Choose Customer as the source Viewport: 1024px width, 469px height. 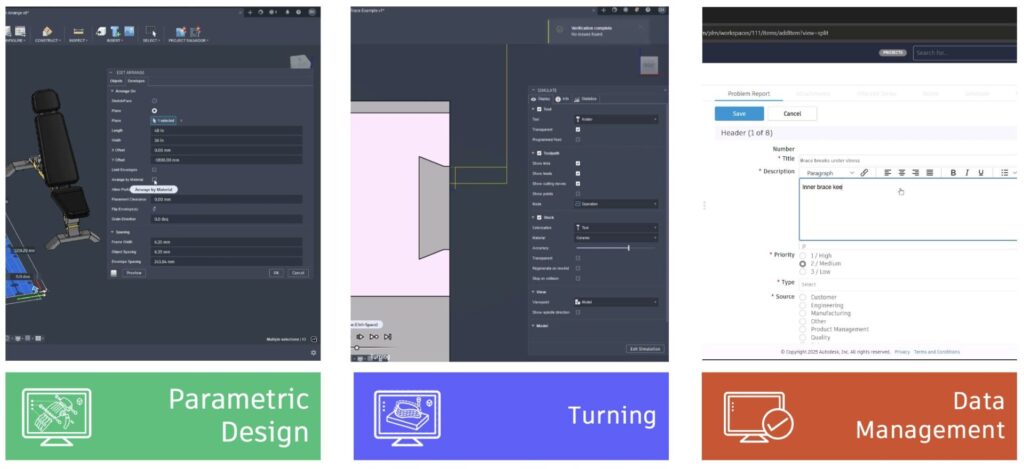click(803, 297)
